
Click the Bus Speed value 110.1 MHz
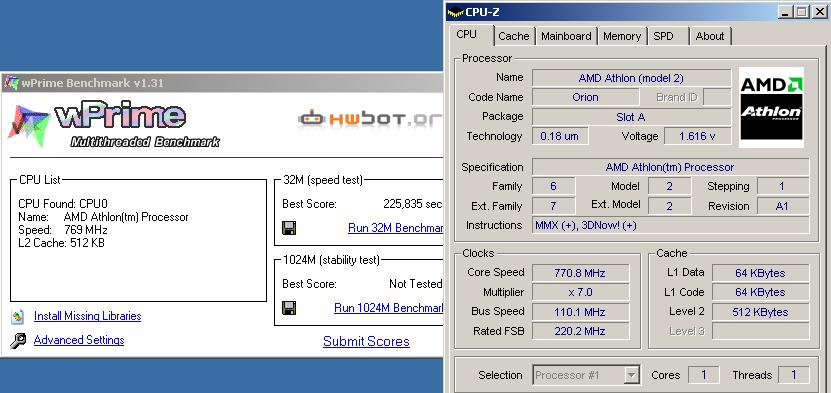point(580,312)
